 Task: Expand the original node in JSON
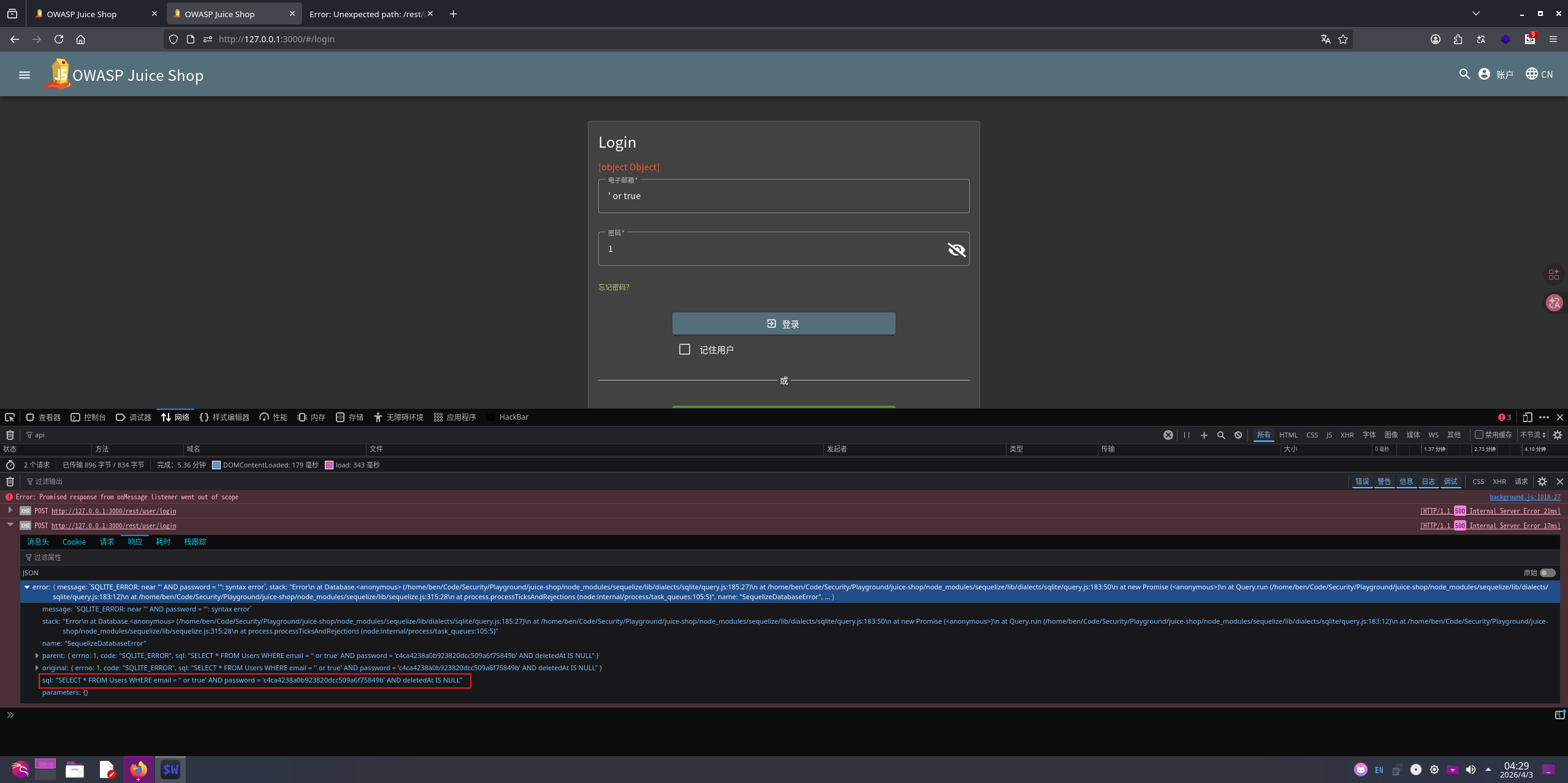click(x=37, y=668)
